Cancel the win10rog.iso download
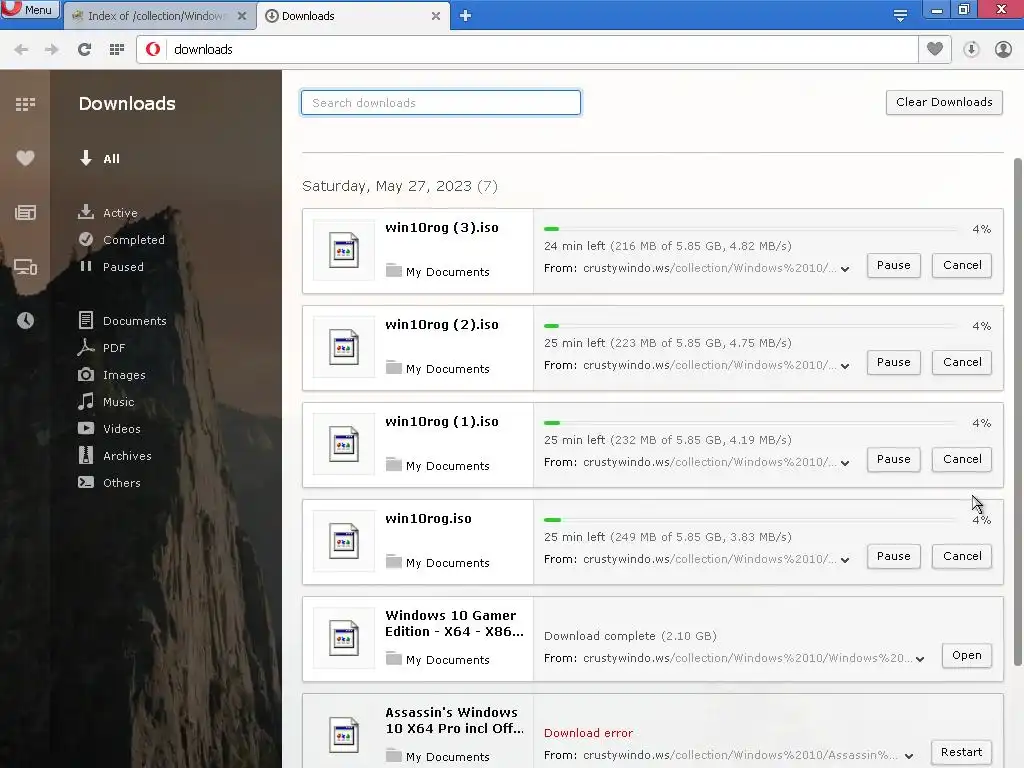Viewport: 1024px width, 768px height. pyautogui.click(x=962, y=556)
